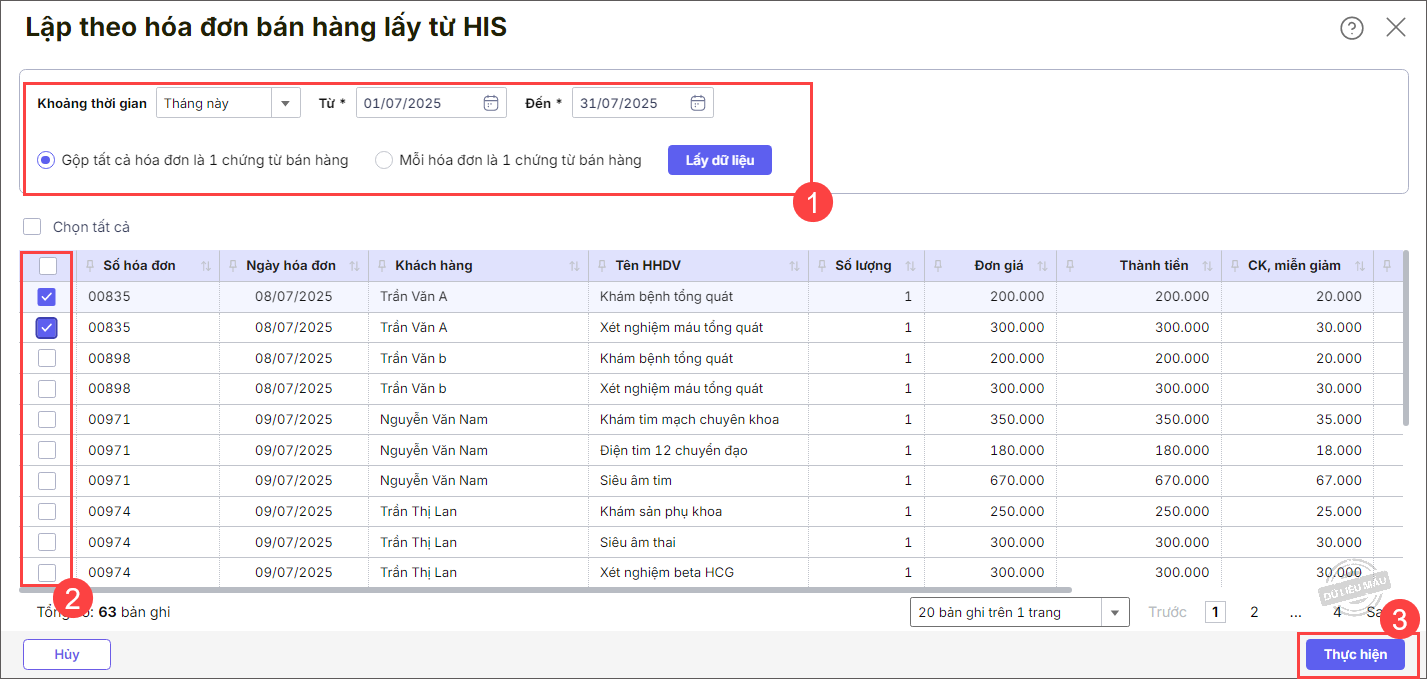Go to page 2 of results
Viewport: 1427px width, 679px height.
pos(1254,612)
